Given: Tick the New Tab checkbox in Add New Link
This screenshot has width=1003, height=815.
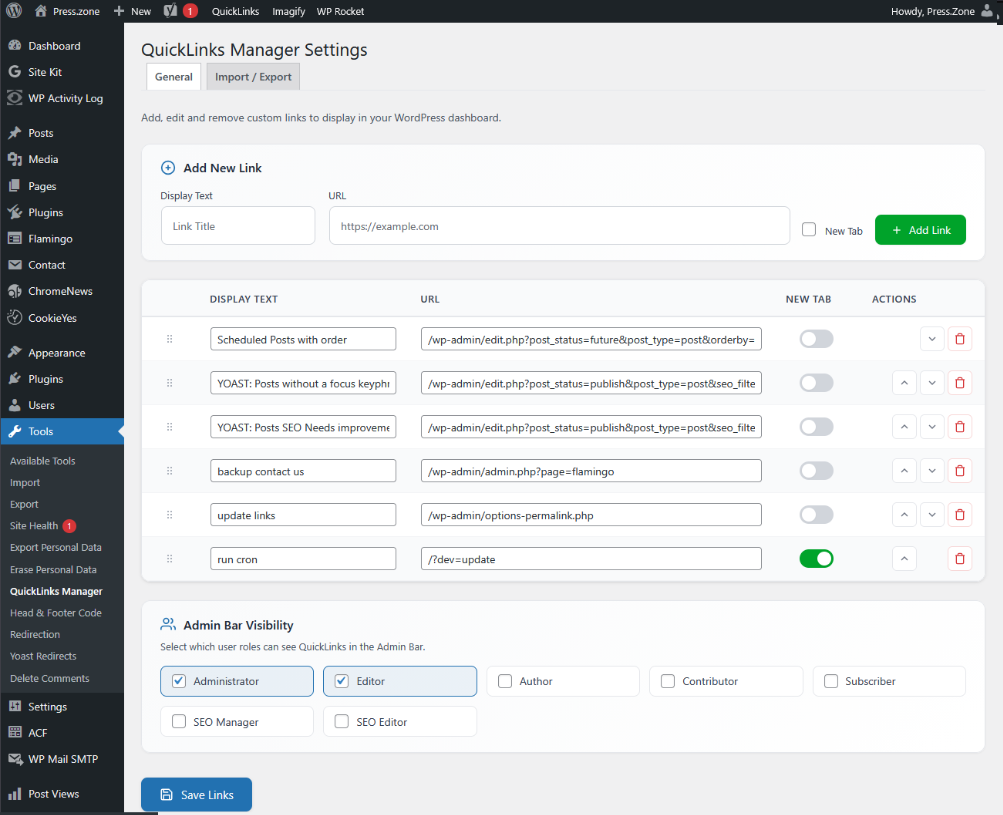Looking at the screenshot, I should [x=808, y=229].
